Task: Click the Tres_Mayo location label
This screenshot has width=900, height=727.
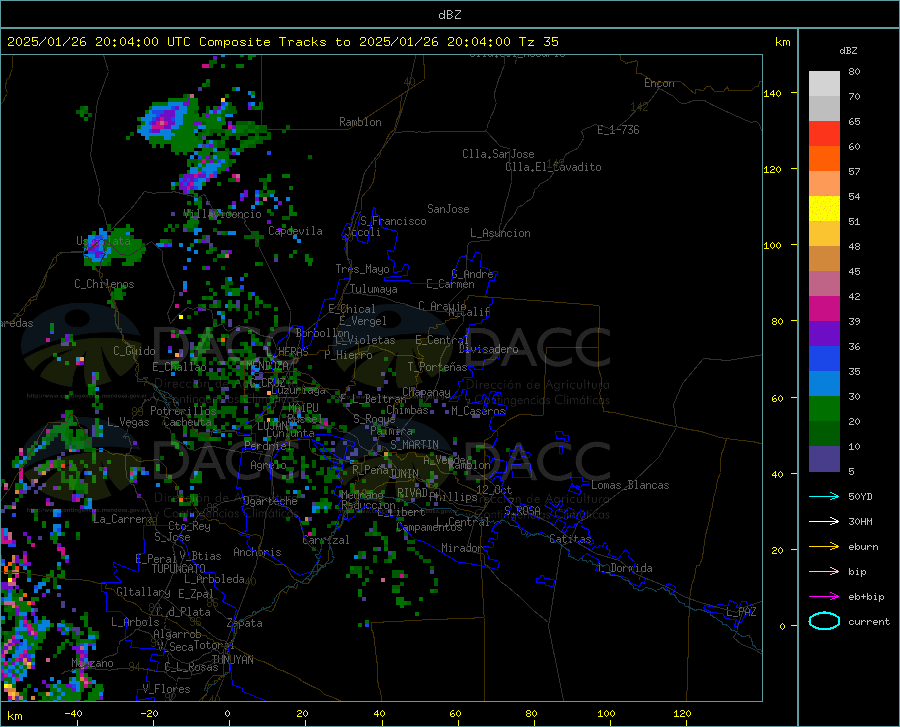Action: (x=362, y=269)
